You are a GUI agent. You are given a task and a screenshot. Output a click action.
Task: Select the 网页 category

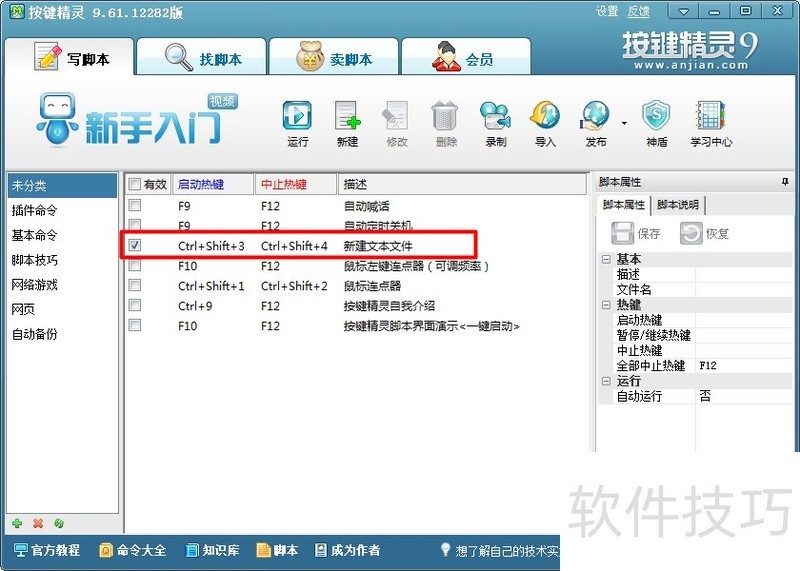tap(62, 309)
